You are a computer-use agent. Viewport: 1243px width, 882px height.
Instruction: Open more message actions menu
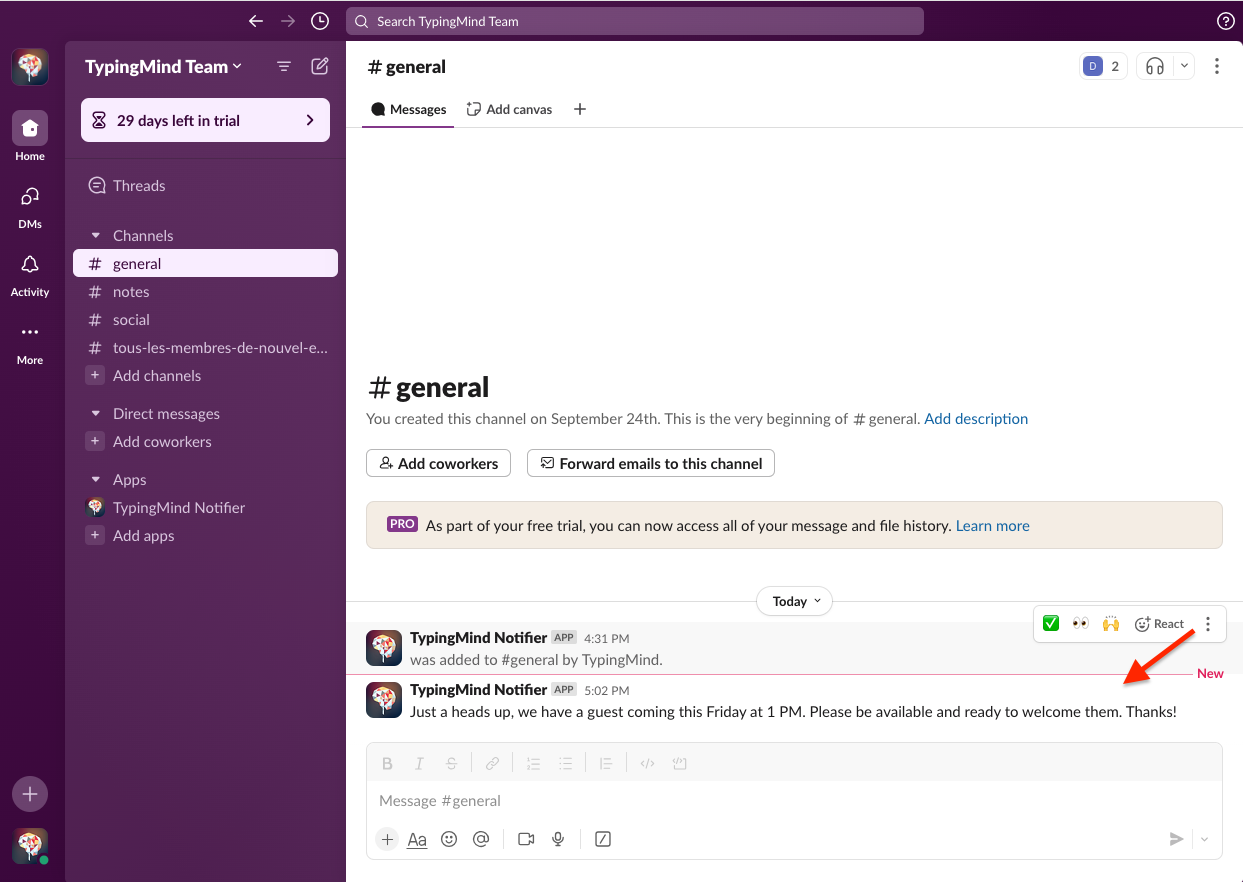pos(1208,623)
